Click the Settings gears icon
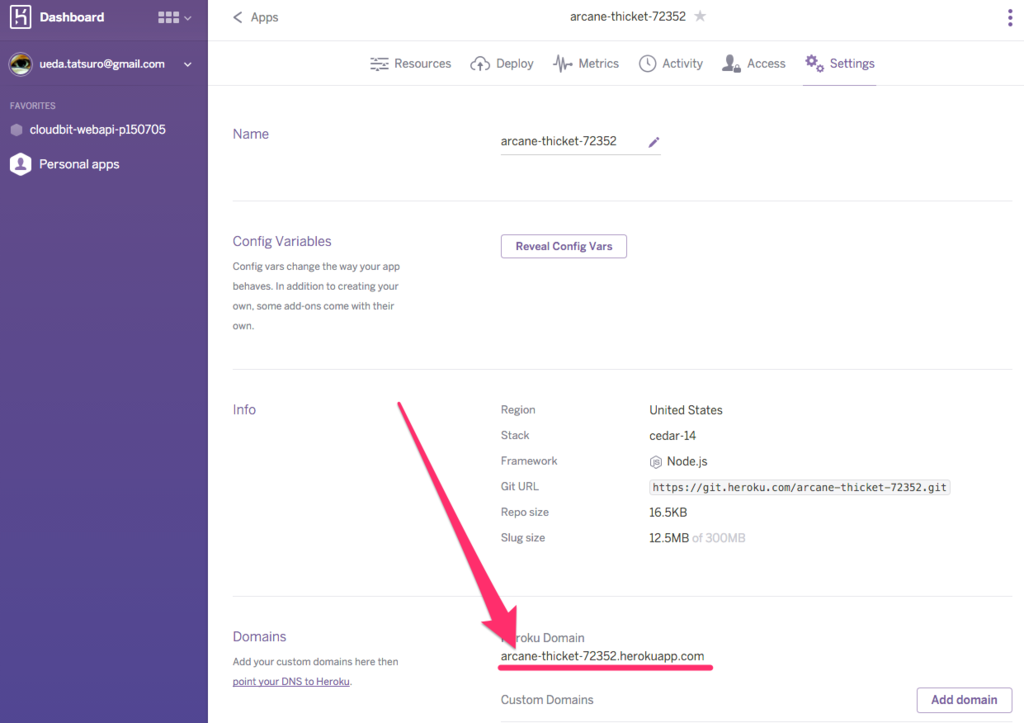Image resolution: width=1024 pixels, height=723 pixels. 814,63
